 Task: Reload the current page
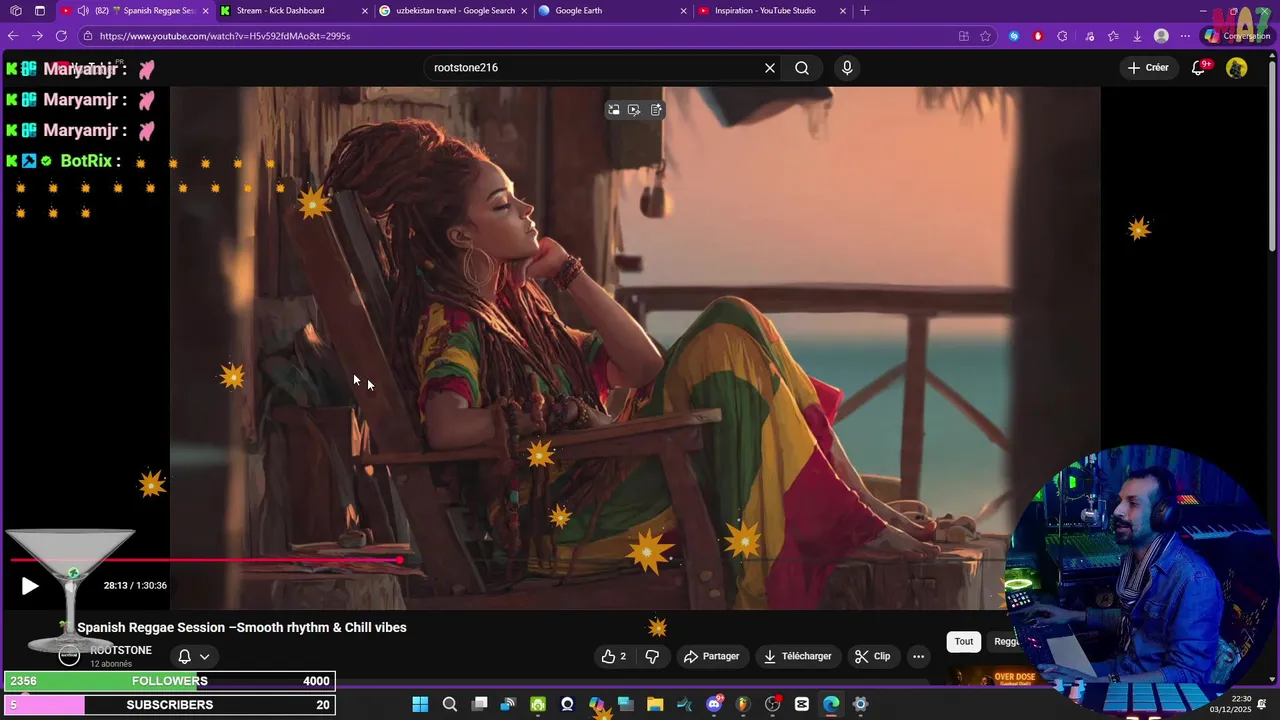(x=61, y=36)
